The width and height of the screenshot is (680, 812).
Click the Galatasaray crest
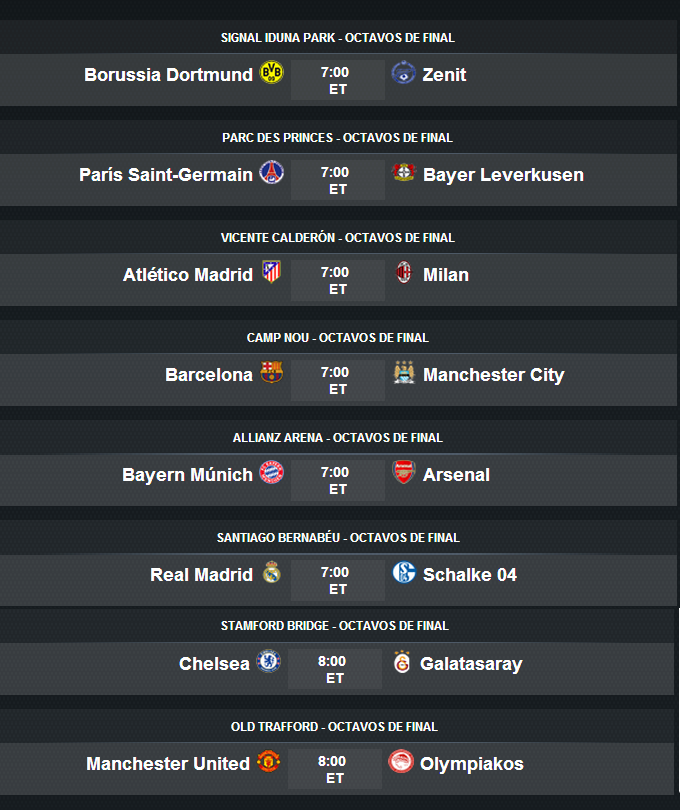[x=401, y=661]
